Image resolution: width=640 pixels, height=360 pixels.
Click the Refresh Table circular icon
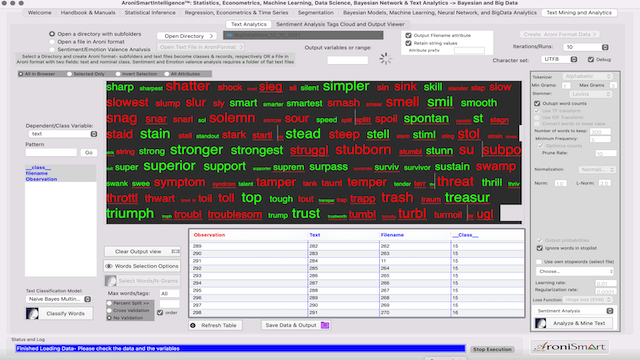tap(193, 325)
